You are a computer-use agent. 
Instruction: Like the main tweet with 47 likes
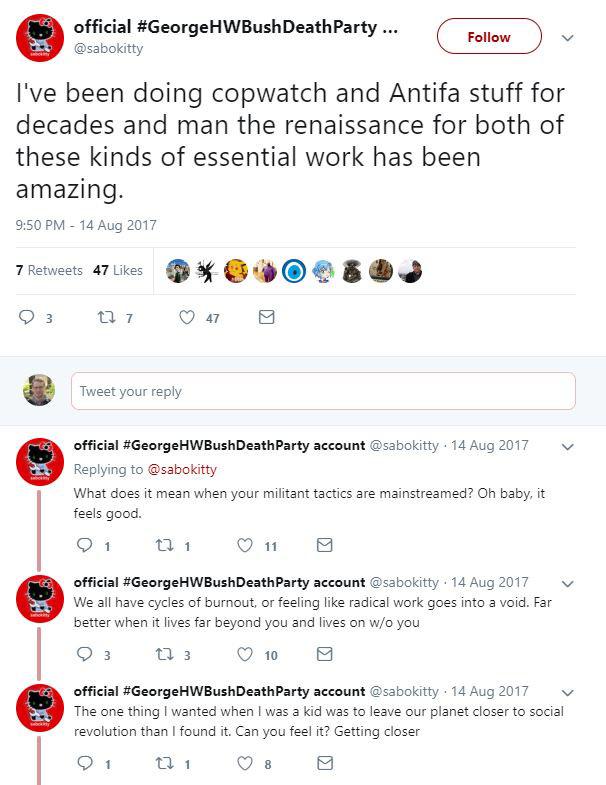click(186, 317)
